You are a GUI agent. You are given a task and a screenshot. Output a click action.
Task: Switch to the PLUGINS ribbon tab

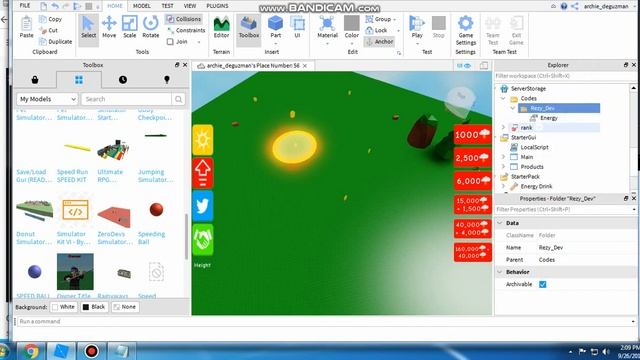[218, 6]
